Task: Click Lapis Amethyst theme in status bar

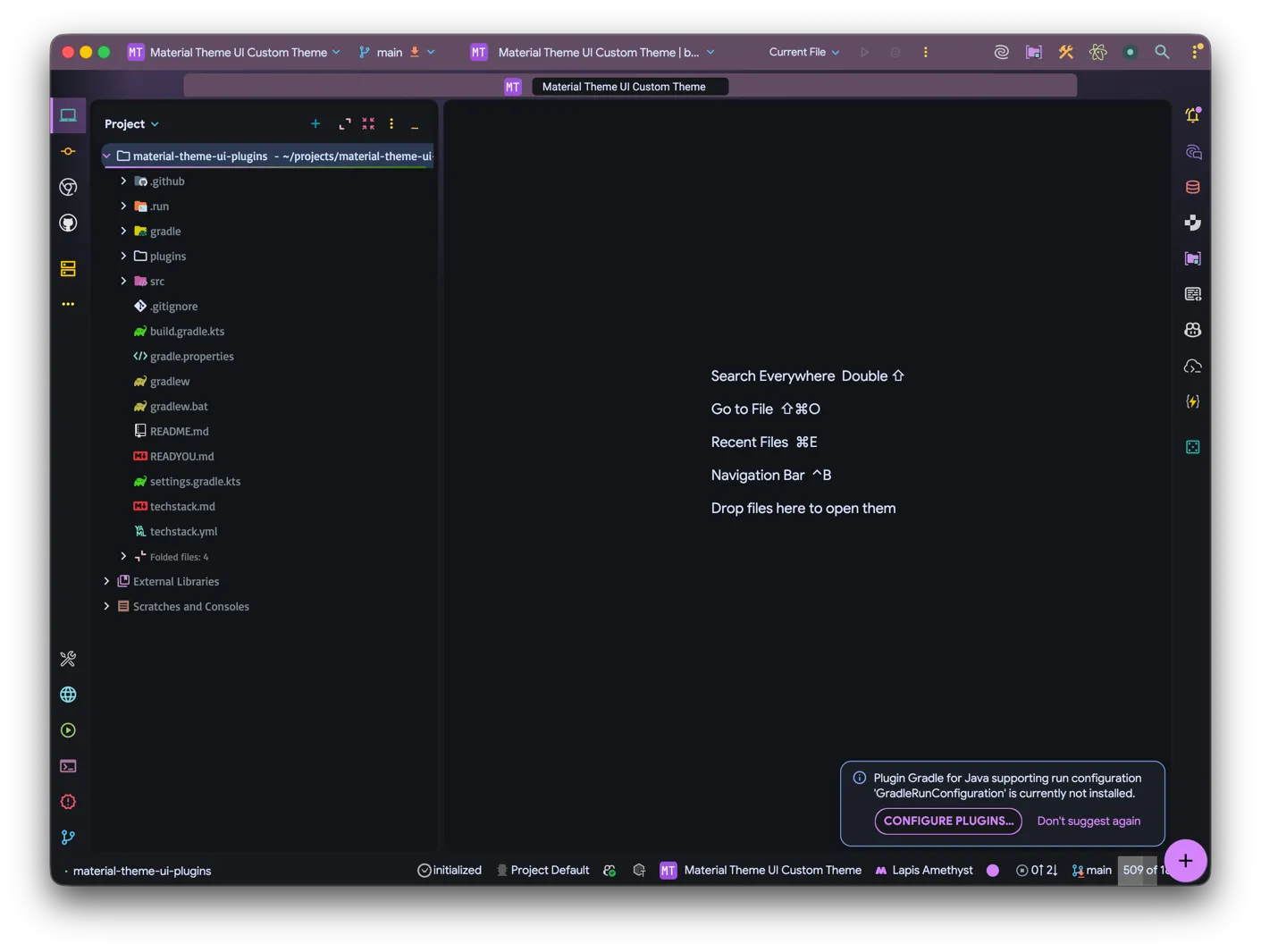Action: (x=924, y=870)
